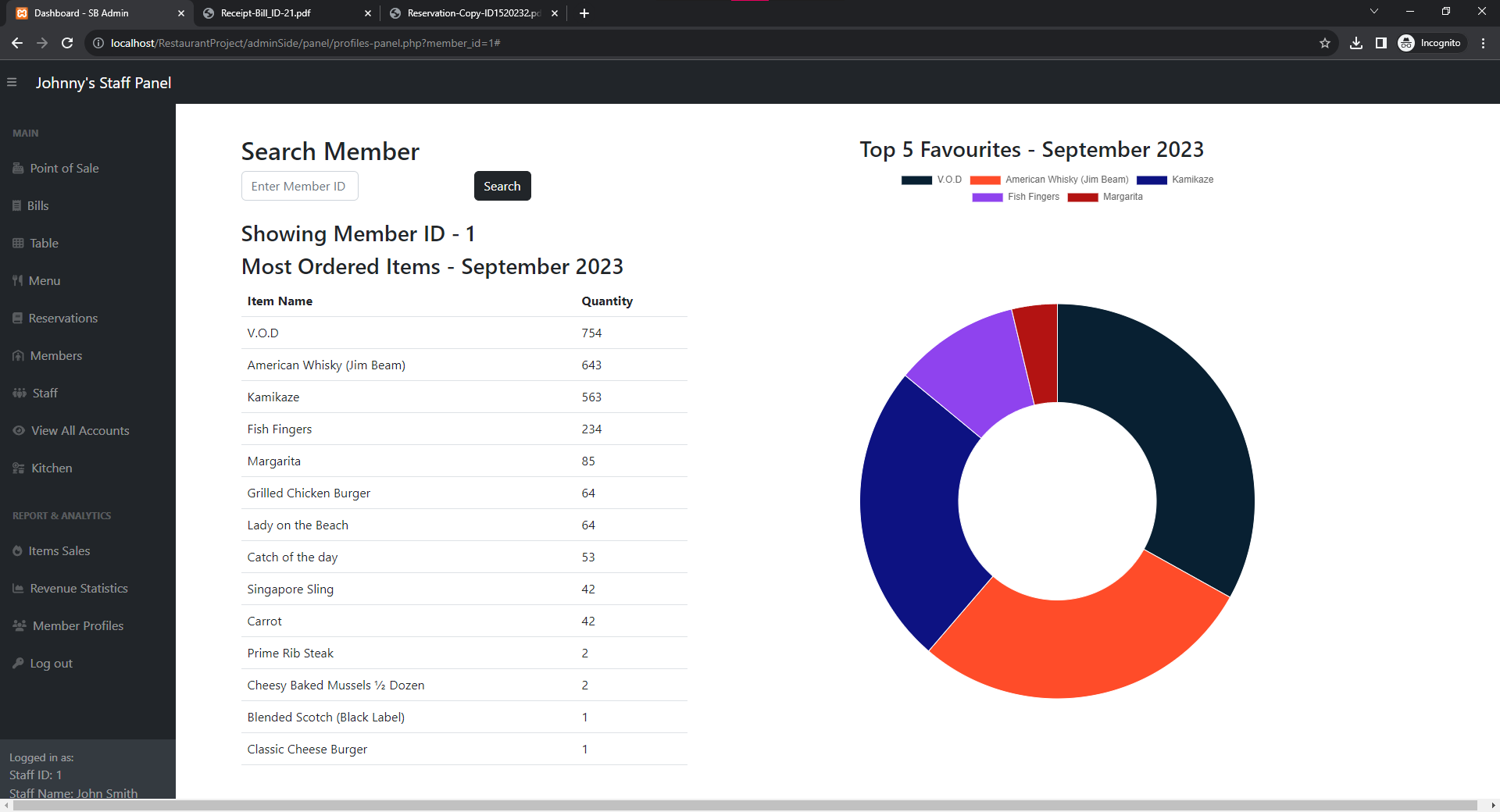Click the orange American Whisky chart segment
This screenshot has width=1500, height=812.
click(1078, 648)
